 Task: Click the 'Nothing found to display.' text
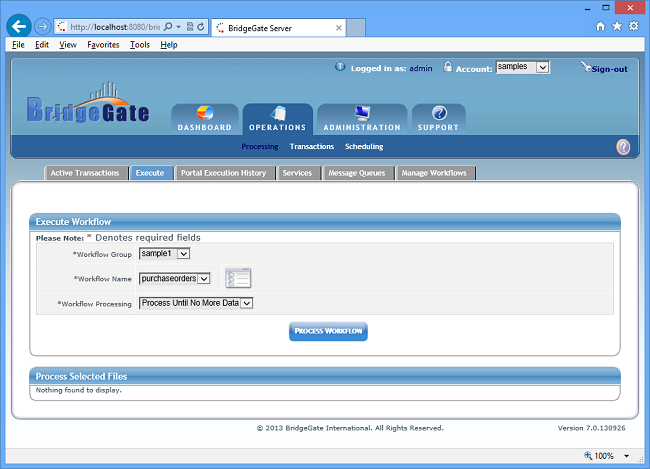(x=79, y=390)
